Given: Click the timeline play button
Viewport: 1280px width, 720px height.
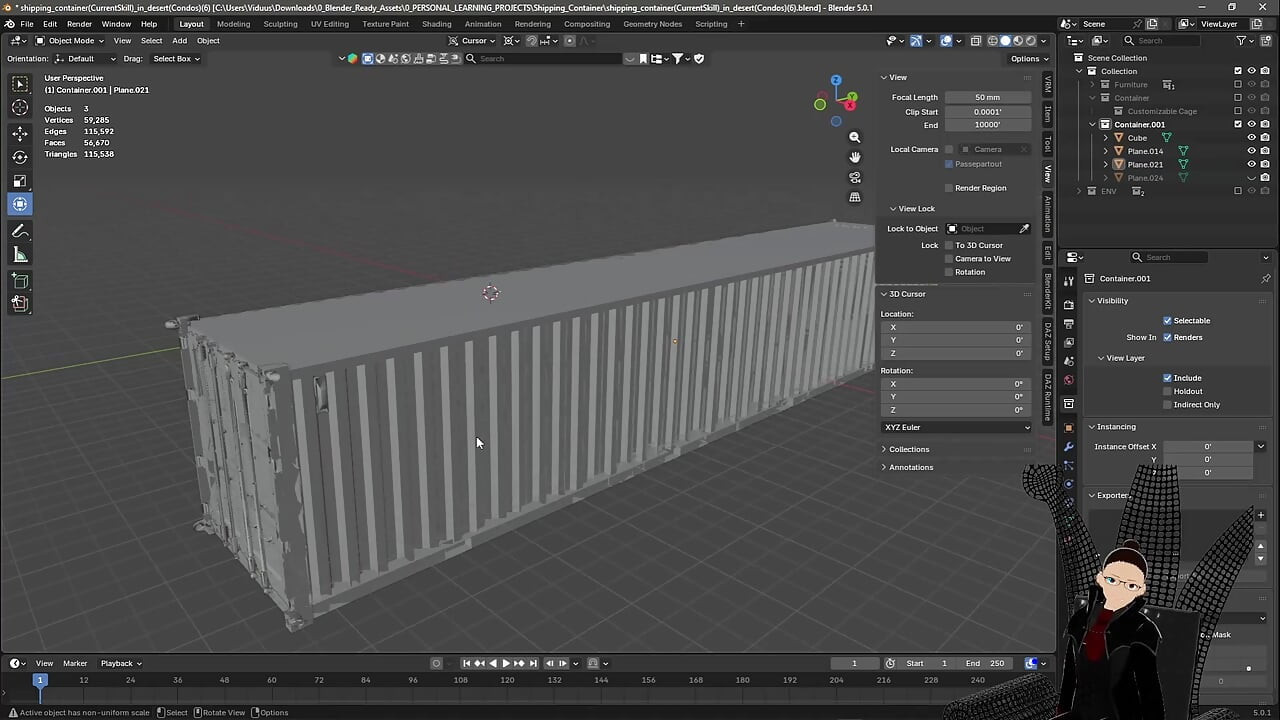Looking at the screenshot, I should [506, 663].
